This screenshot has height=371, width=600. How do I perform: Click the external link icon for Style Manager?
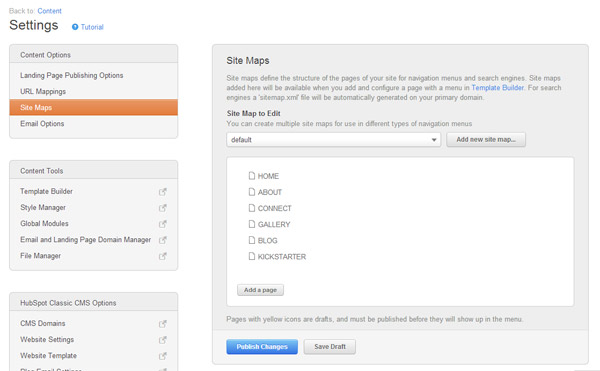pyautogui.click(x=163, y=208)
